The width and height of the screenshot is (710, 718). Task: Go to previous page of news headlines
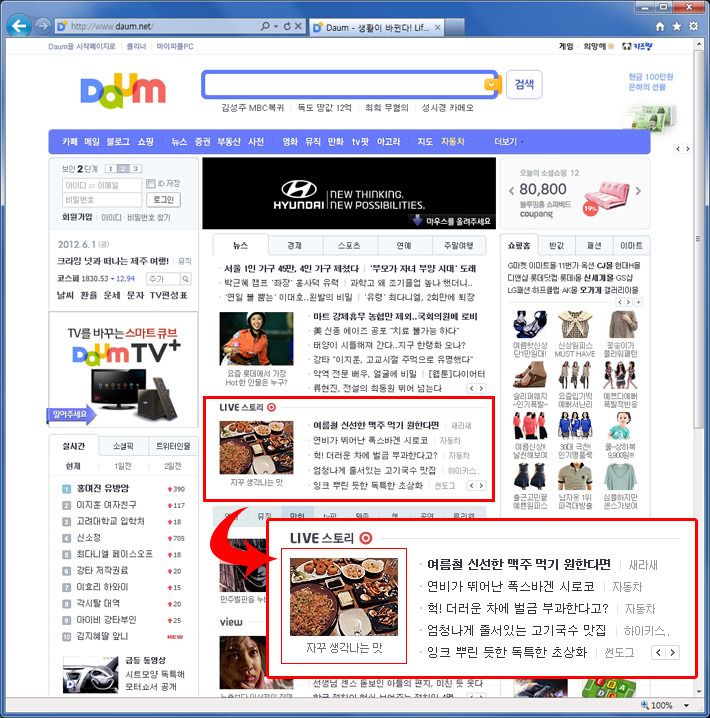click(x=472, y=388)
